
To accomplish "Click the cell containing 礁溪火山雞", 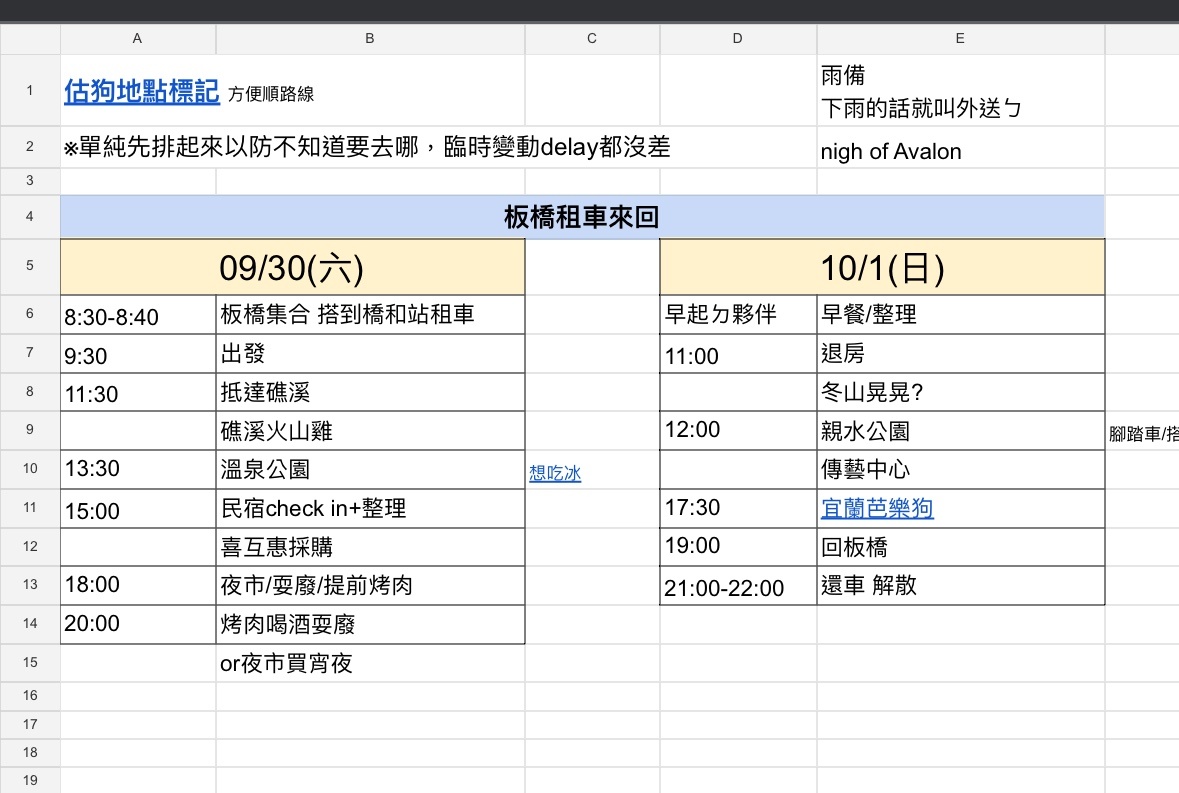I will coord(370,431).
